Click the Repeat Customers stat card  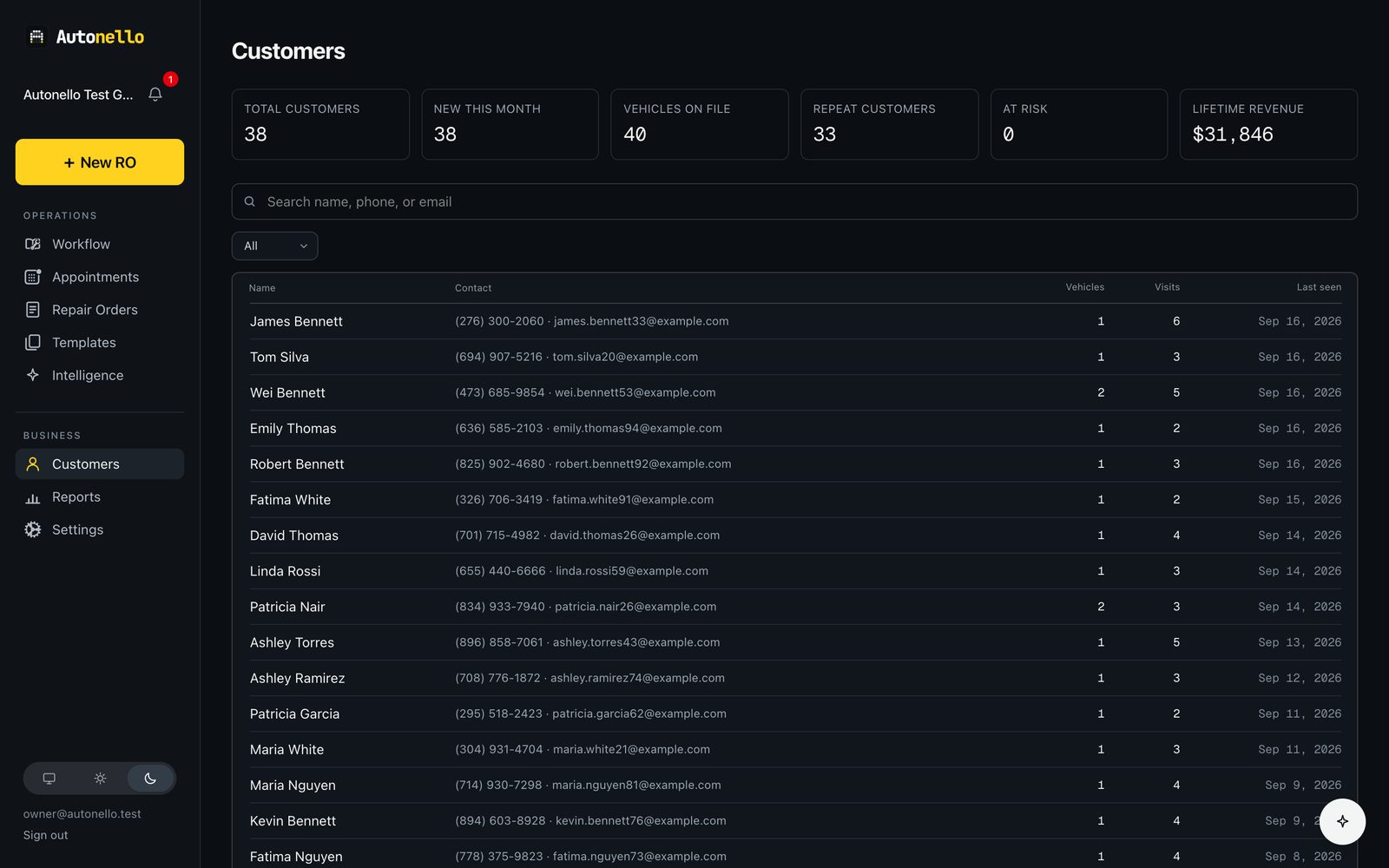889,124
